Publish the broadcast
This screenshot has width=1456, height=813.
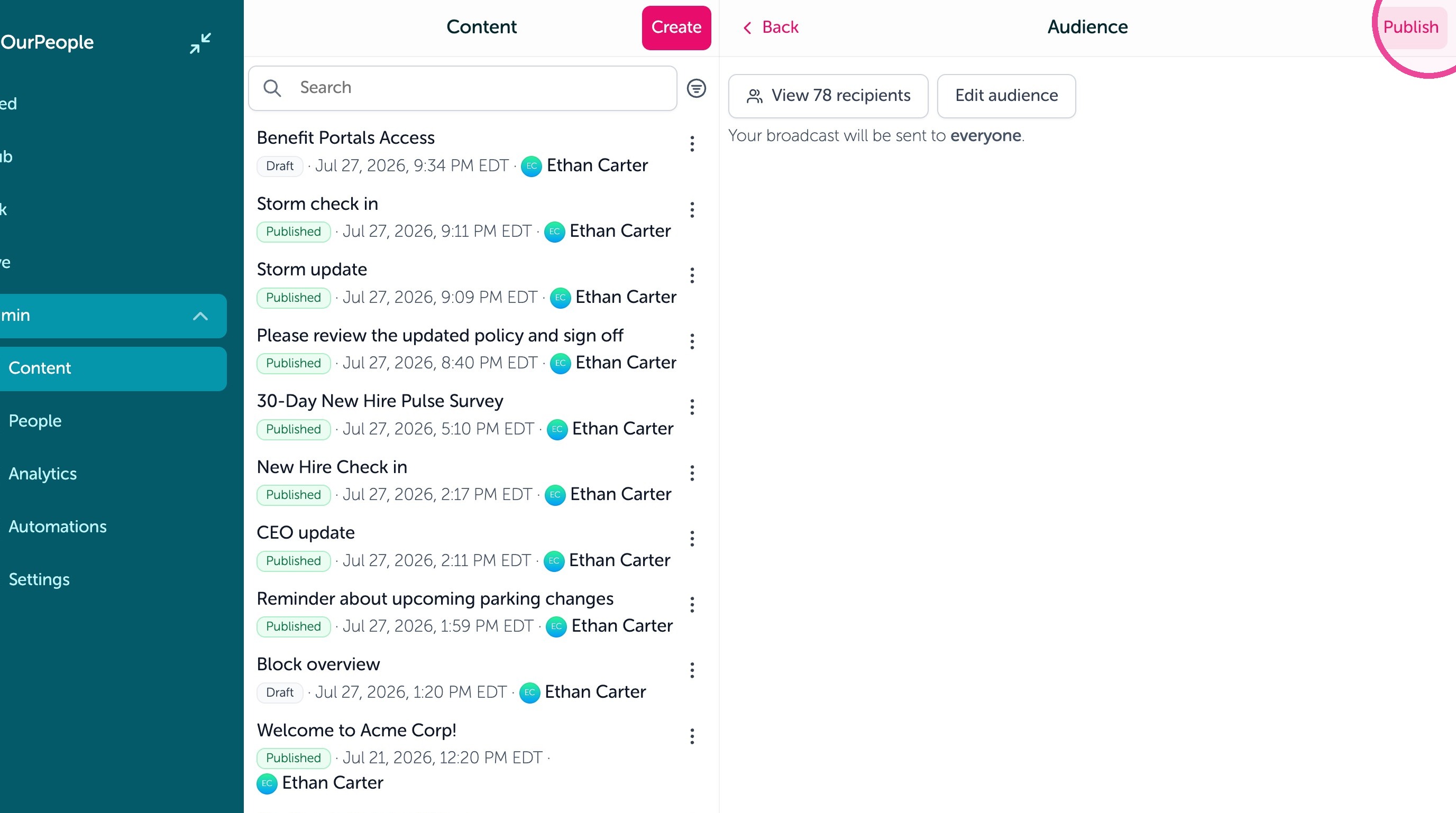click(1410, 27)
